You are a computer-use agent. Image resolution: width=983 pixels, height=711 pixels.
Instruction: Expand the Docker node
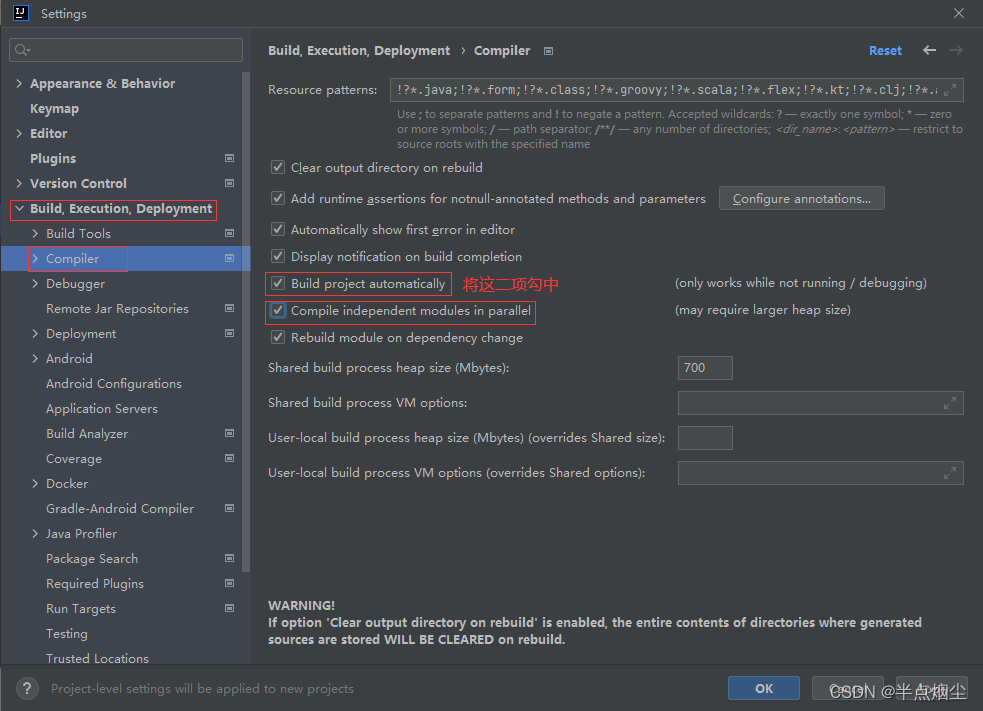point(35,483)
